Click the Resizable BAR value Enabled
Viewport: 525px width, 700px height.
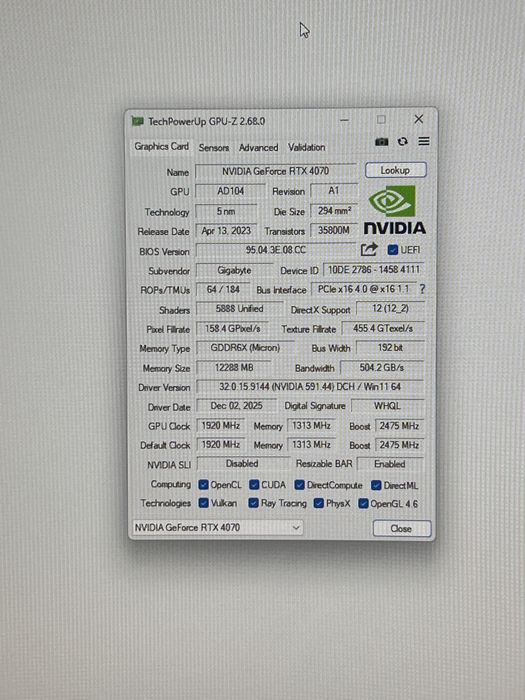pyautogui.click(x=390, y=464)
